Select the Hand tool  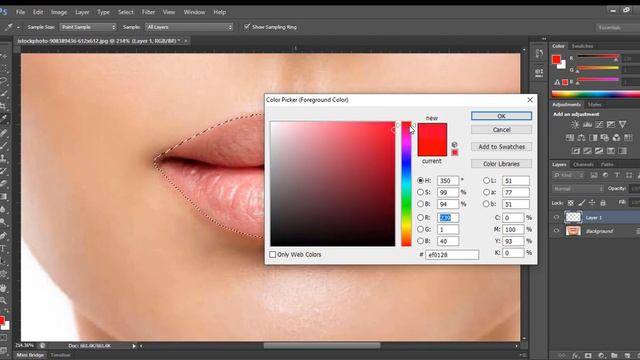[x=4, y=287]
